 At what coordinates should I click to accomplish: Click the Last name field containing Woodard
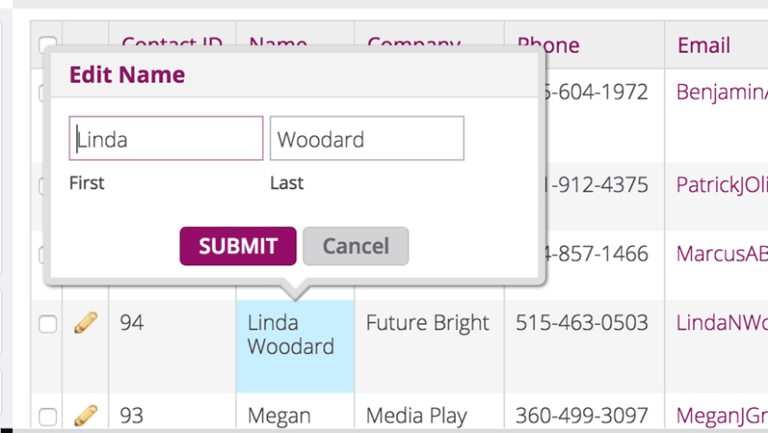coord(366,139)
